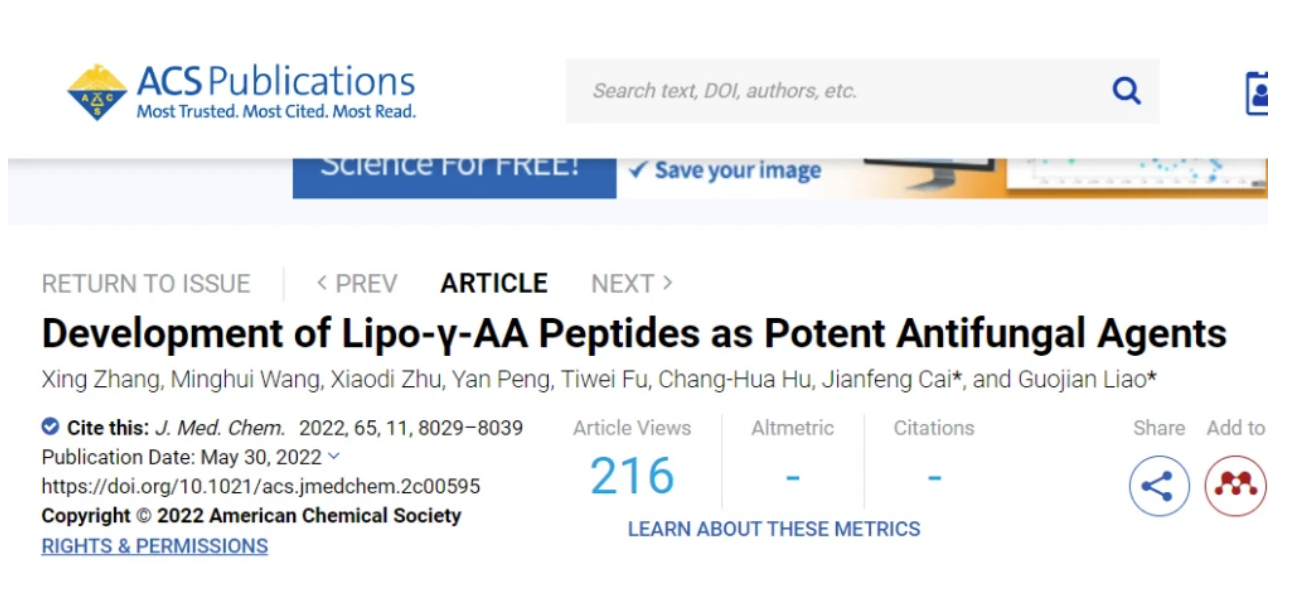1302x608 pixels.
Task: Click the Article Views count 216
Action: [x=632, y=477]
